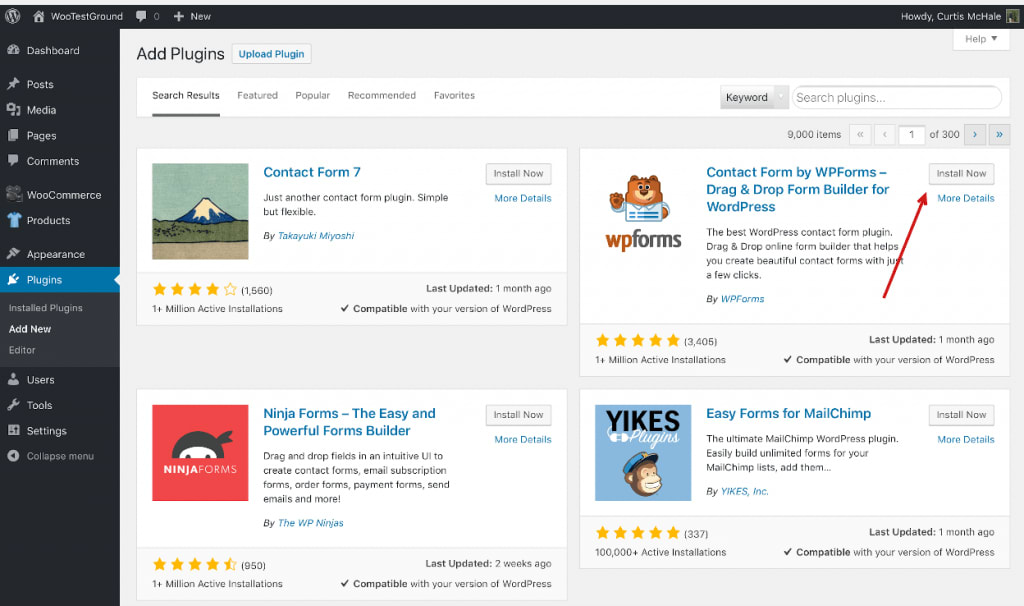Expand the Help dropdown
Image resolution: width=1024 pixels, height=606 pixels.
tap(981, 39)
